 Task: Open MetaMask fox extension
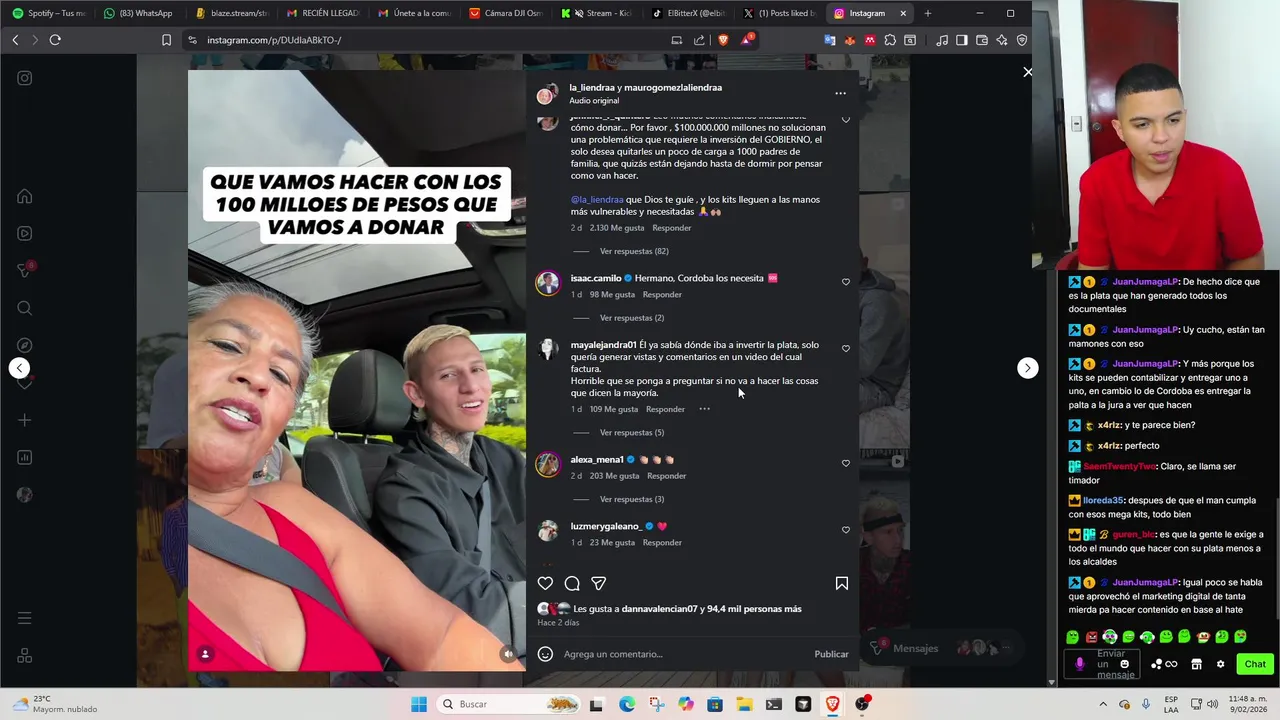click(x=850, y=40)
